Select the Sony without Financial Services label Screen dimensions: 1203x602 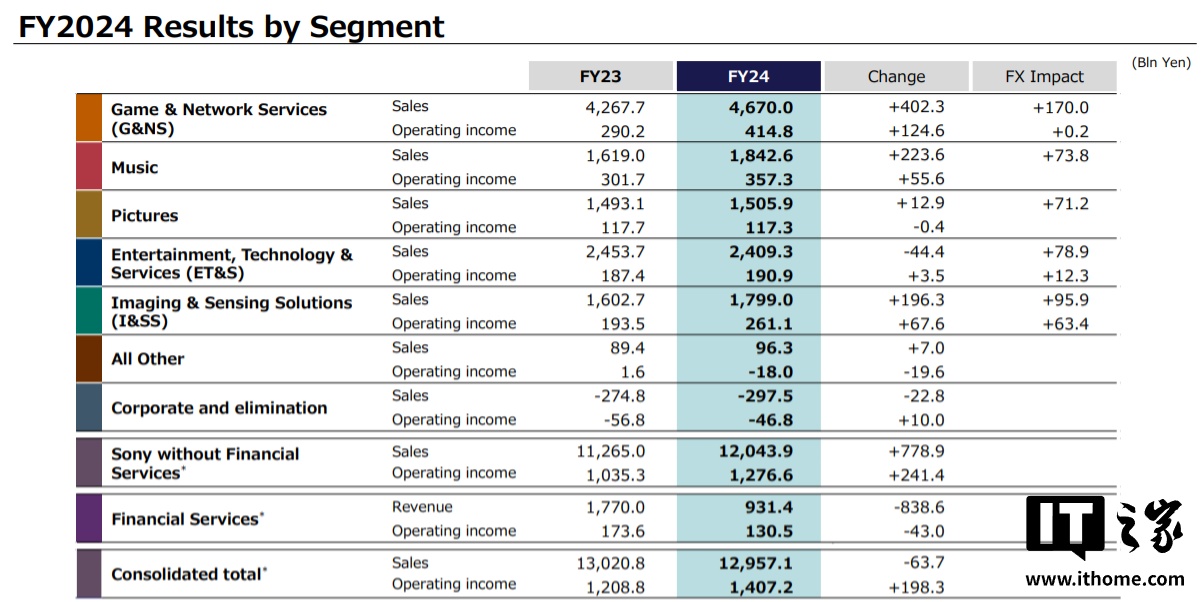205,463
